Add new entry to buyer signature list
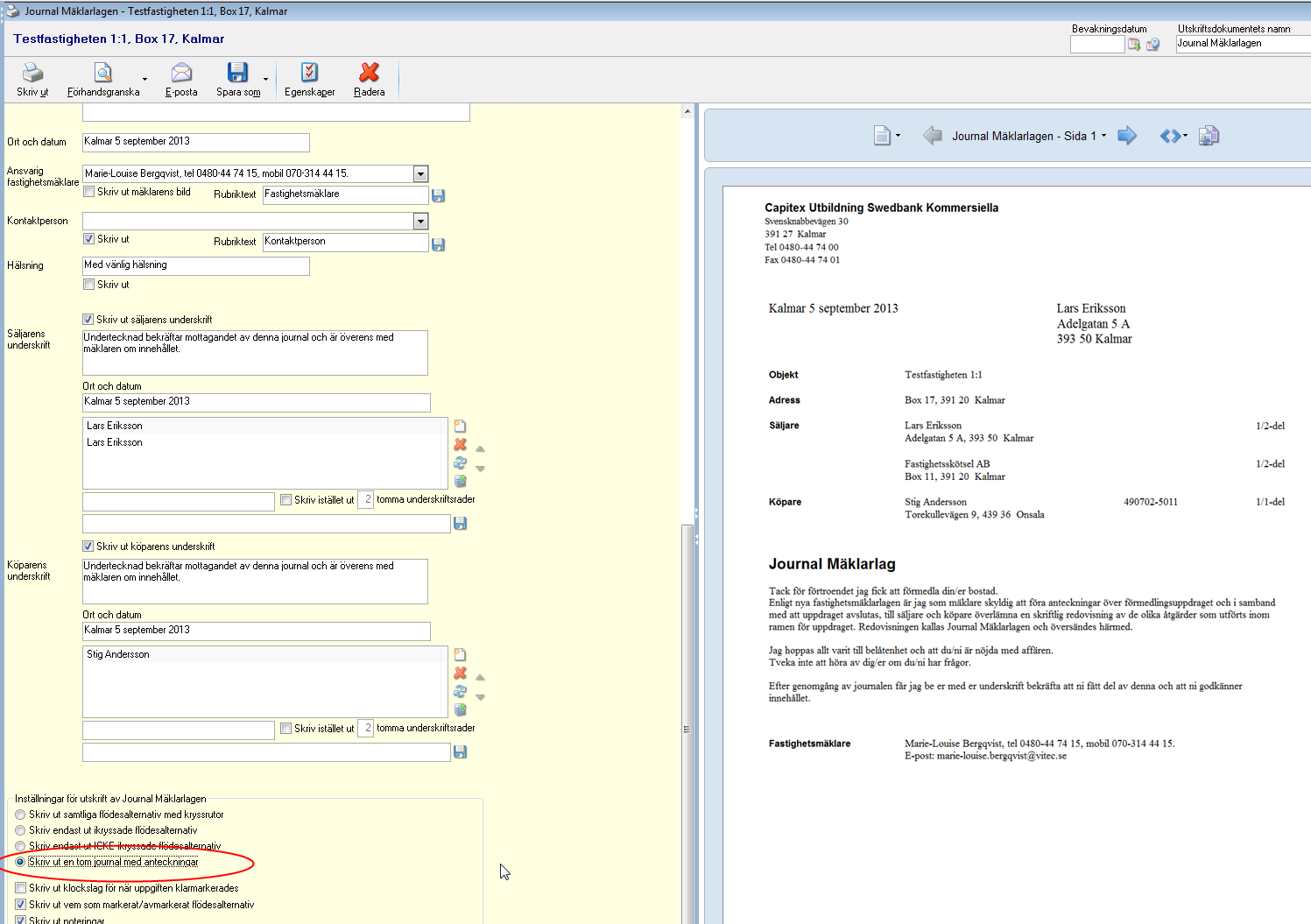 coord(460,655)
